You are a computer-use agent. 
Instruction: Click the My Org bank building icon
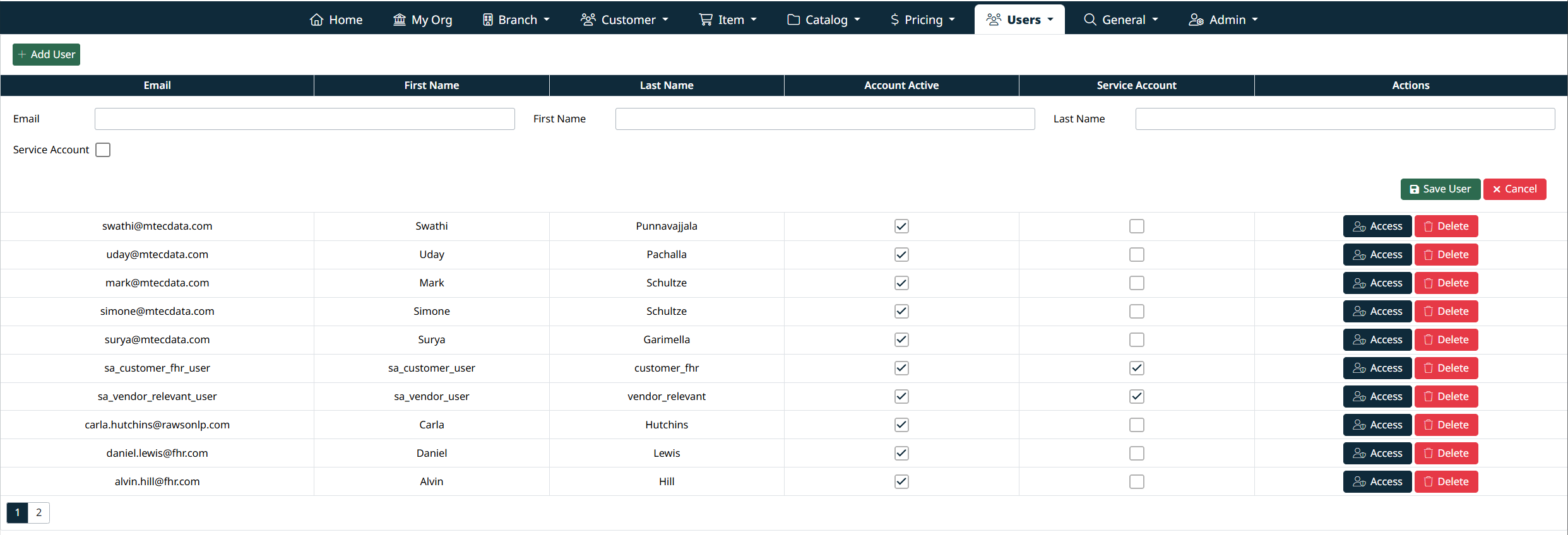(x=399, y=20)
